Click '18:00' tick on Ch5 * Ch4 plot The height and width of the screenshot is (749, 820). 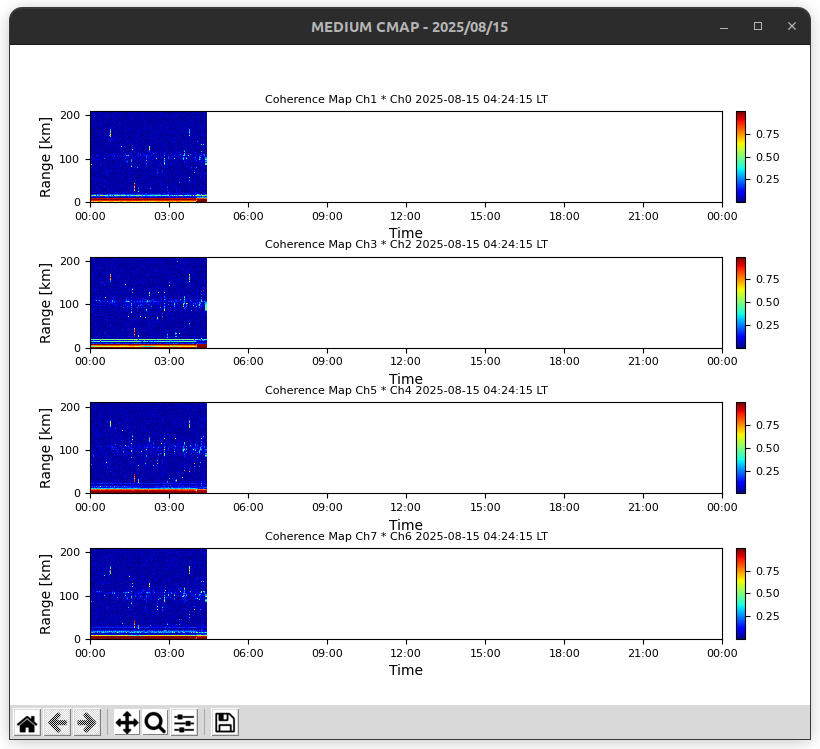[564, 507]
